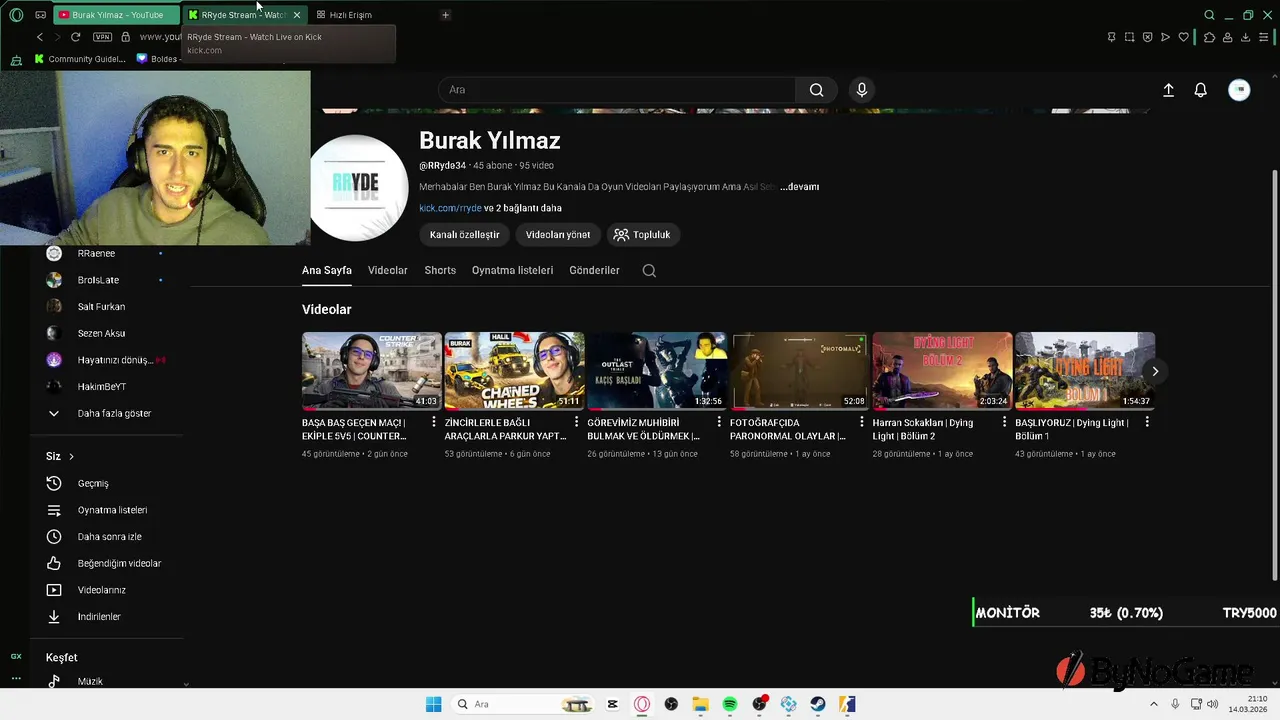This screenshot has height=720, width=1280.
Task: Show hidden system tray icons
Action: click(x=1153, y=704)
